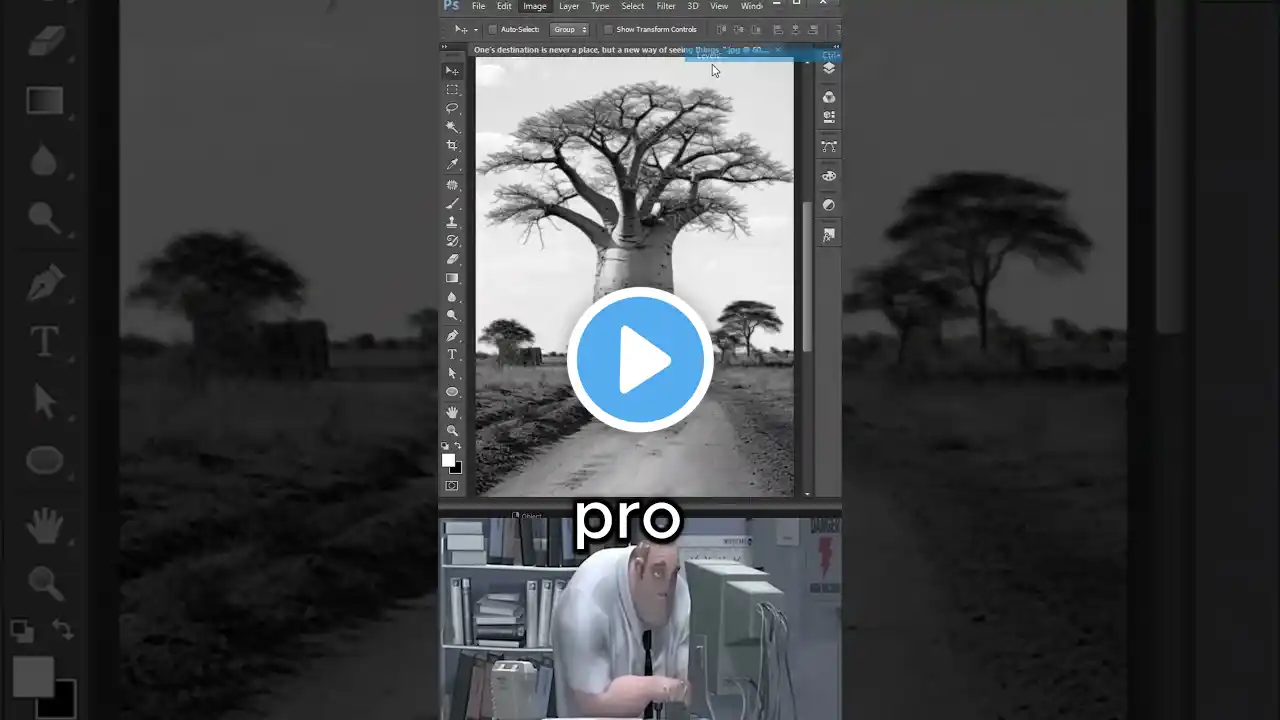Open the File menu
Image resolution: width=1280 pixels, height=720 pixels.
click(x=479, y=6)
